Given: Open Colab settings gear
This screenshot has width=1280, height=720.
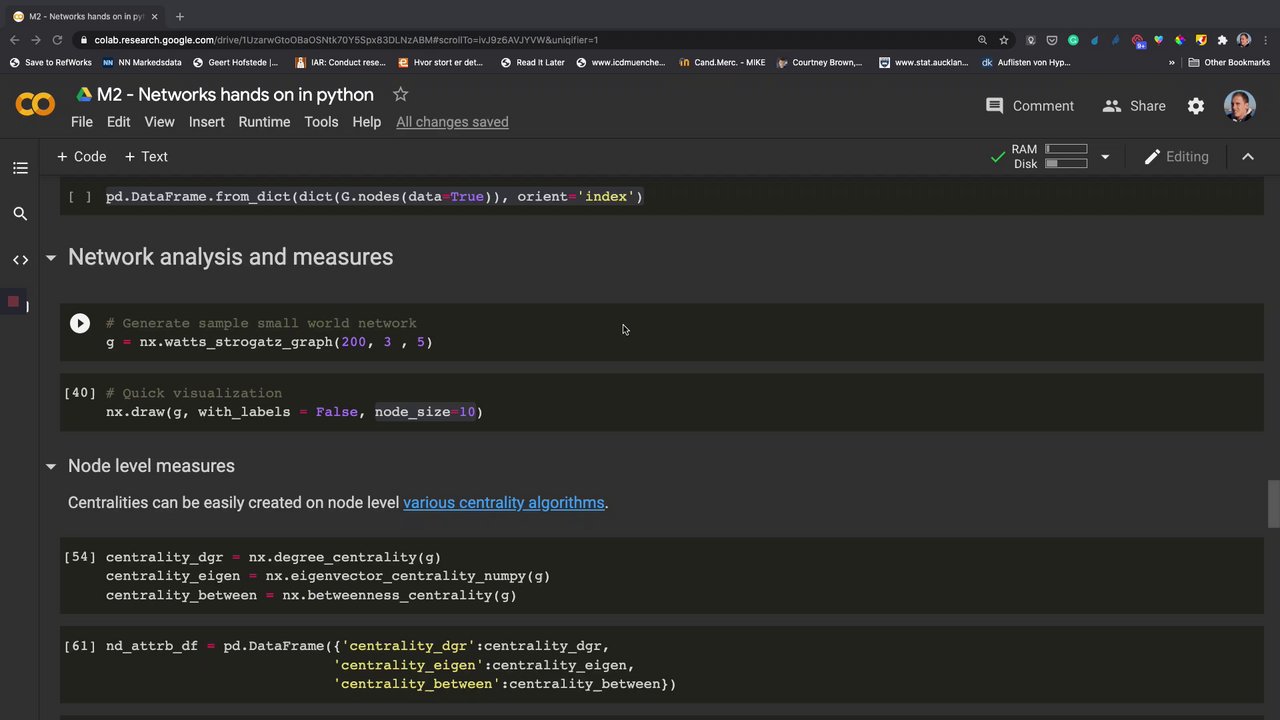Looking at the screenshot, I should point(1196,106).
